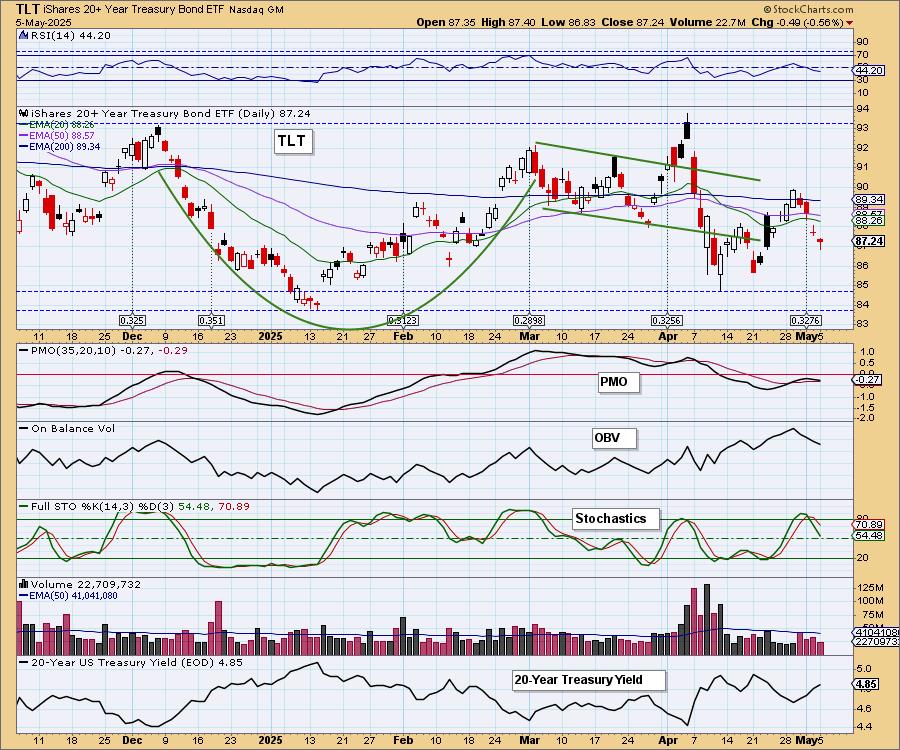Click the -0.27 PMO axis tag
900x750 pixels.
point(867,379)
